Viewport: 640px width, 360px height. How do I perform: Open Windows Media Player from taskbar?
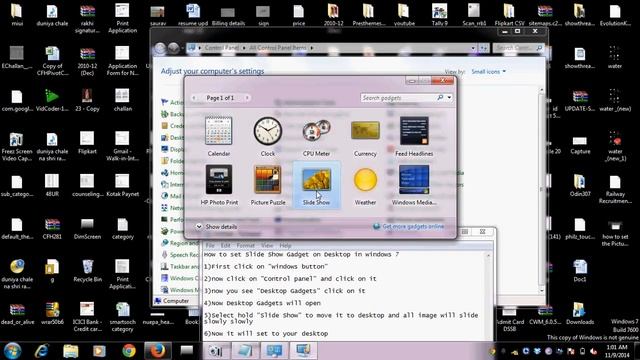coord(99,351)
